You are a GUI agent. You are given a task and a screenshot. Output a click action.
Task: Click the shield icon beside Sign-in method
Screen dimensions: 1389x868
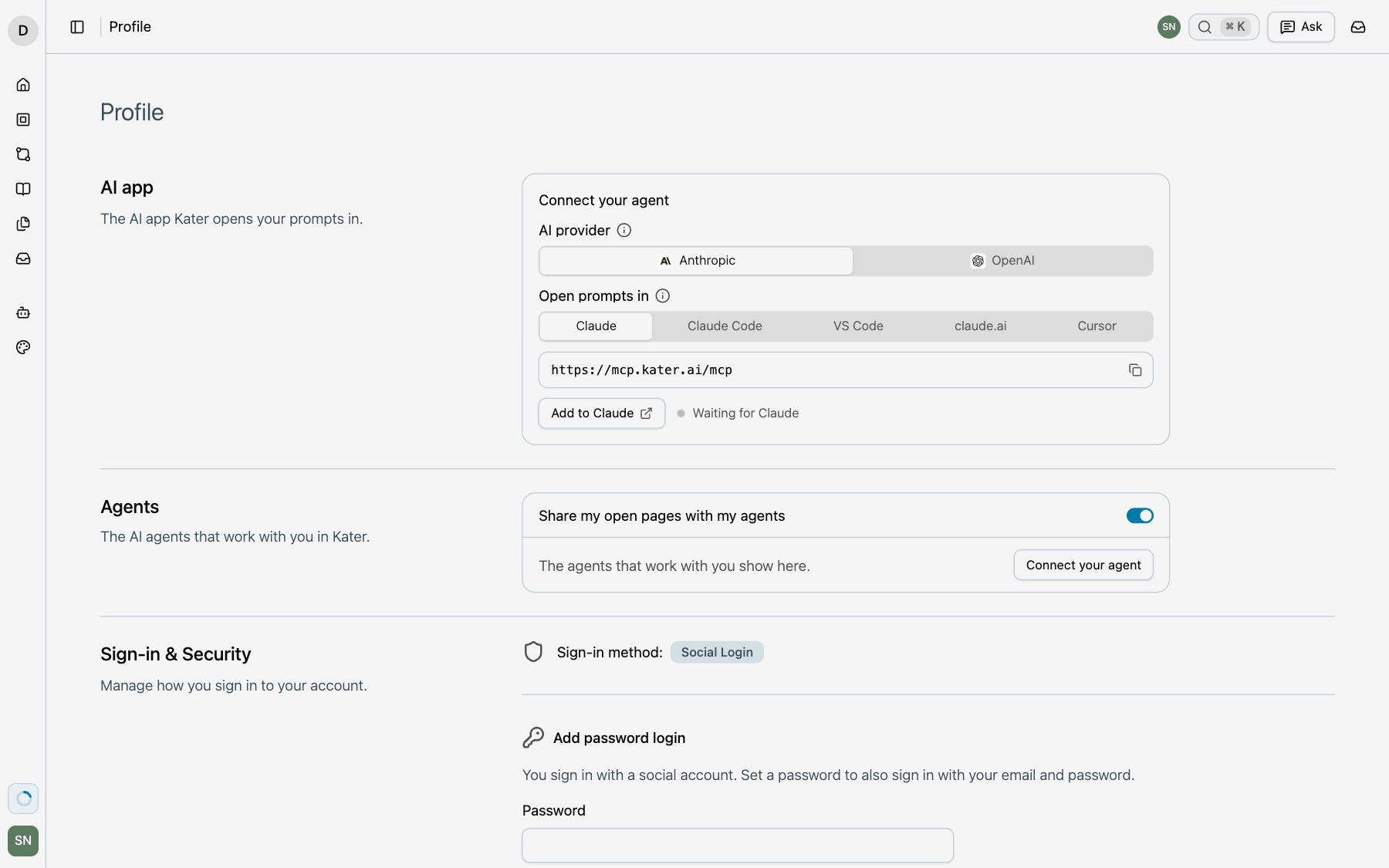tap(533, 652)
